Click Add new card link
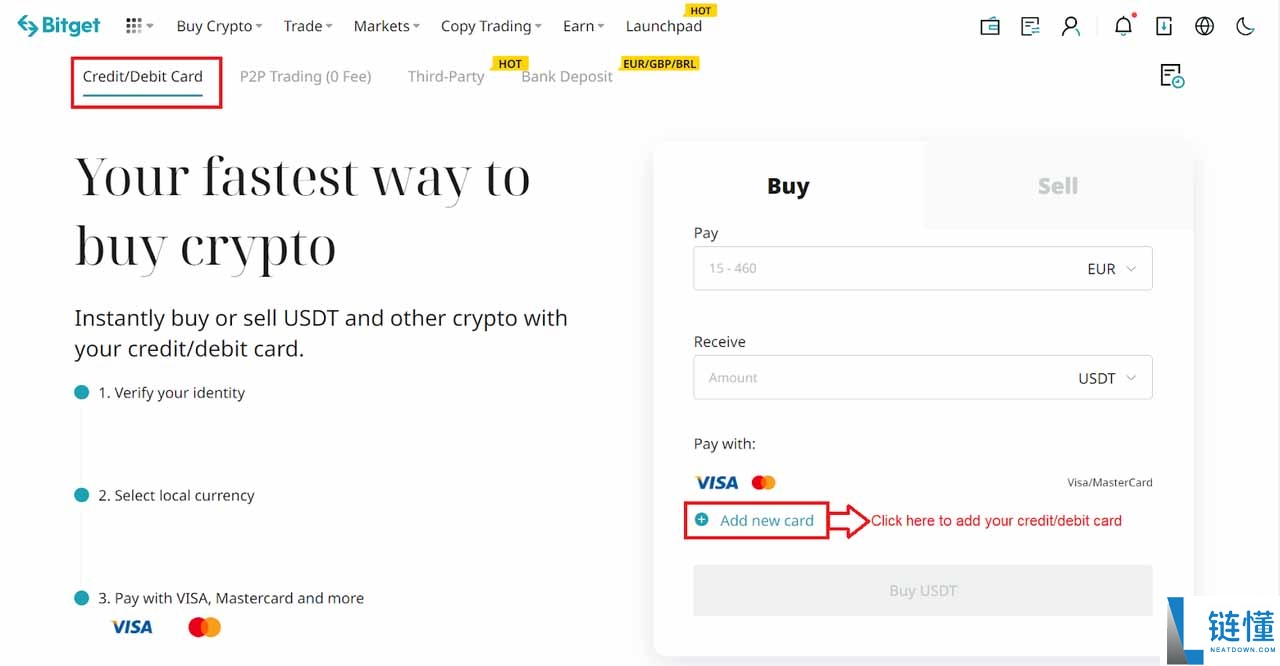Screen dimensions: 1280x666 pyautogui.click(x=766, y=520)
